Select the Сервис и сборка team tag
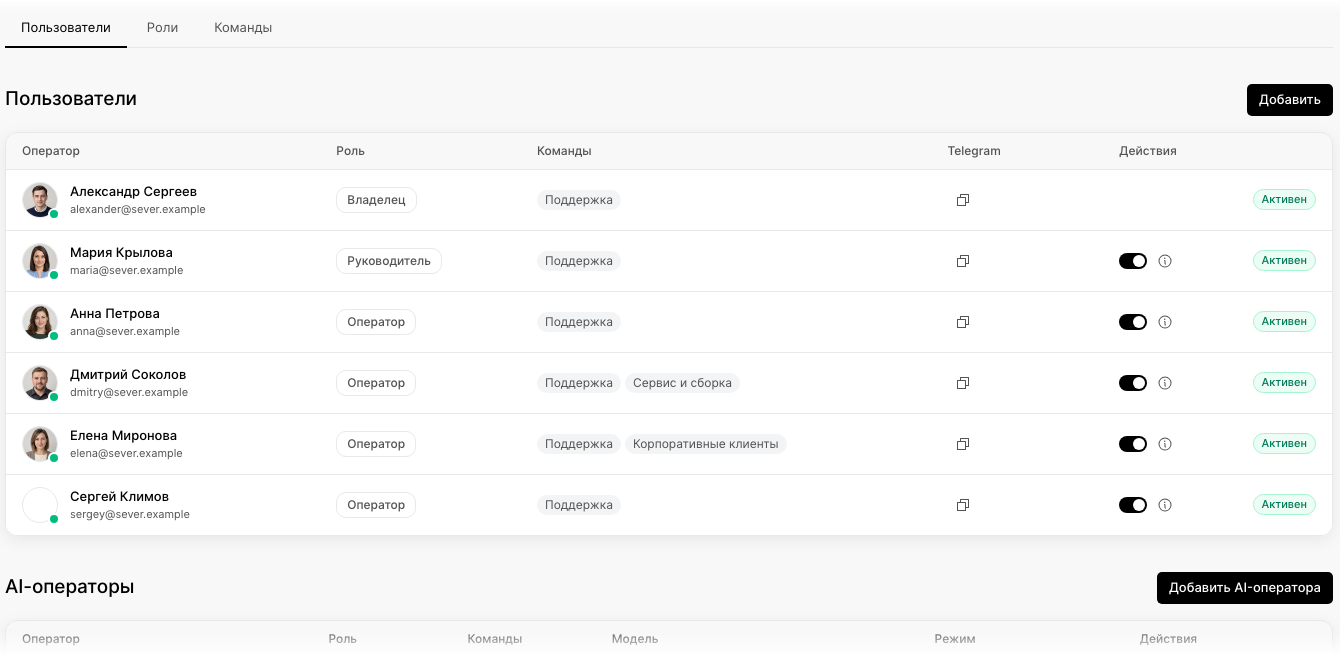 click(682, 383)
